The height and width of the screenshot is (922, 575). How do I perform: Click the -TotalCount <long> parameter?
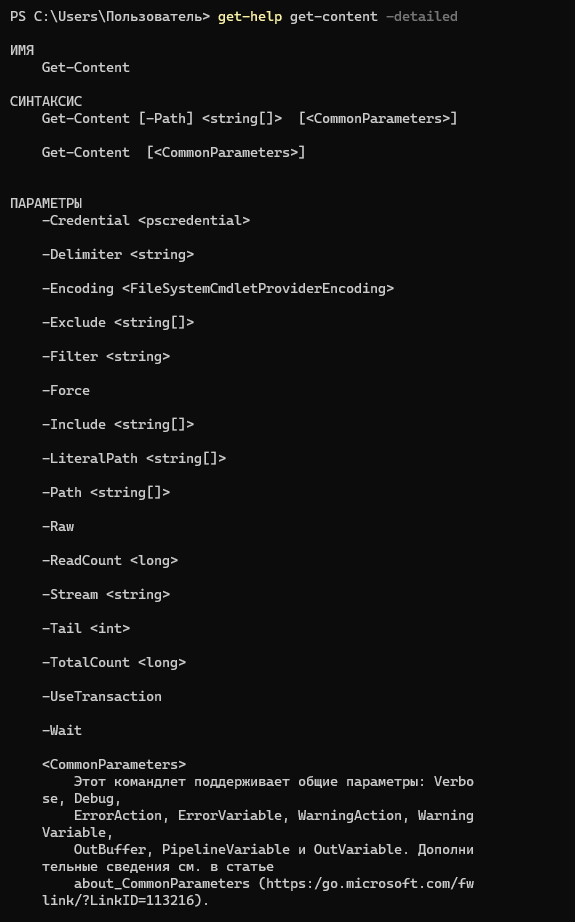[114, 663]
